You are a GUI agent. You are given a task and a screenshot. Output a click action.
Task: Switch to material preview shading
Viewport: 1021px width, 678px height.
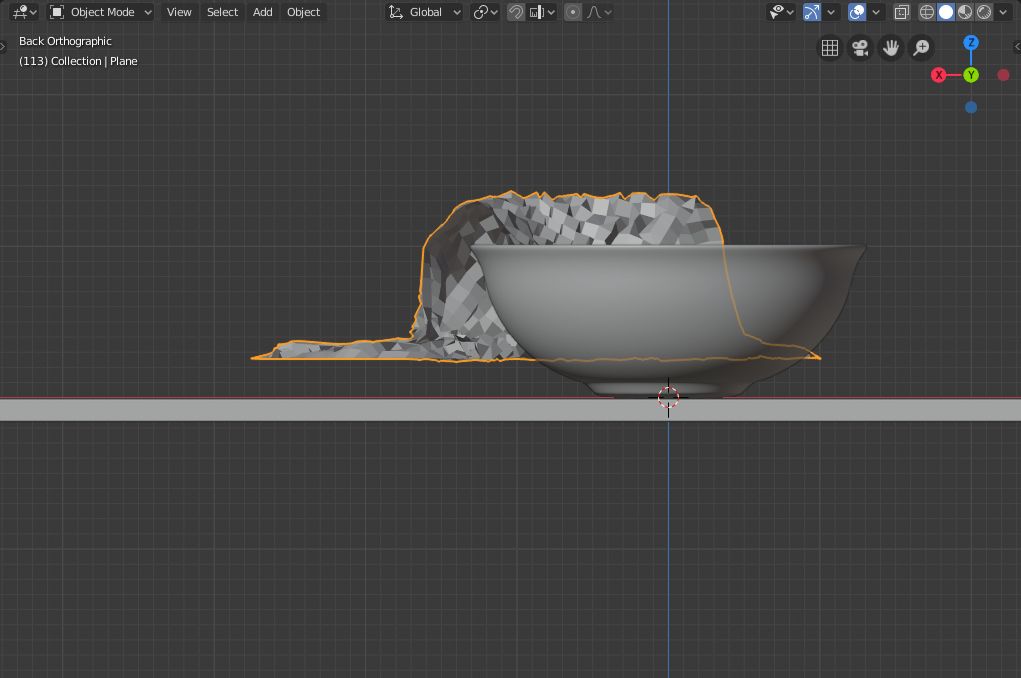(x=965, y=12)
